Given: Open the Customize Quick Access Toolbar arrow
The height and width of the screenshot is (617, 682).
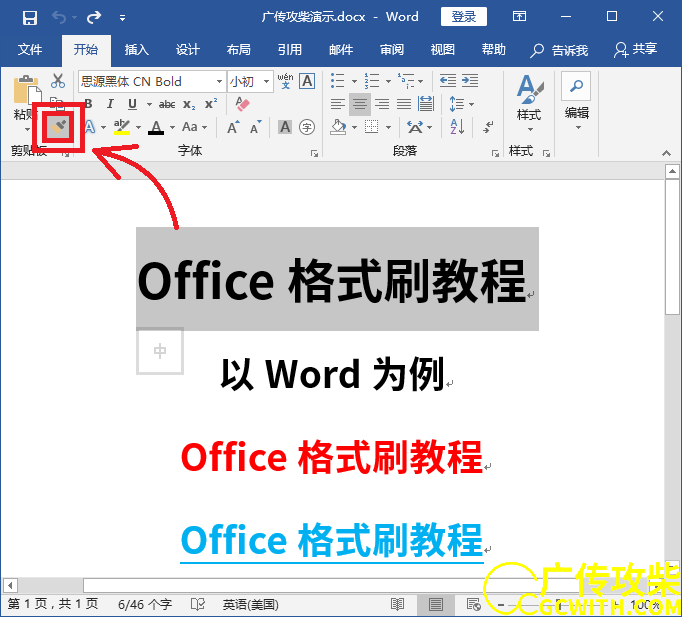Looking at the screenshot, I should tap(123, 18).
